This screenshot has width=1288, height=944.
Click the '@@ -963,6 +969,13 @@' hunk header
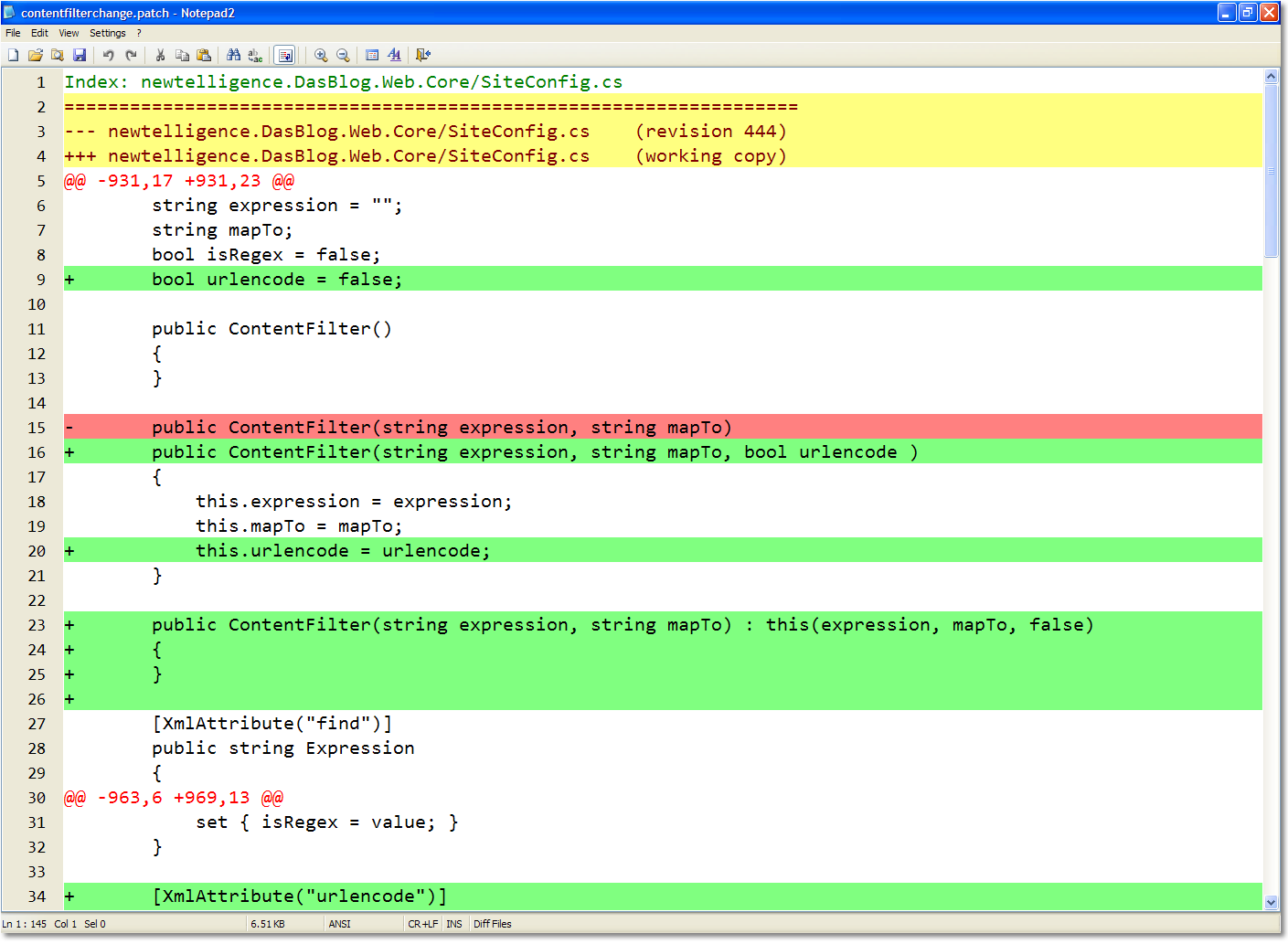pyautogui.click(x=174, y=798)
